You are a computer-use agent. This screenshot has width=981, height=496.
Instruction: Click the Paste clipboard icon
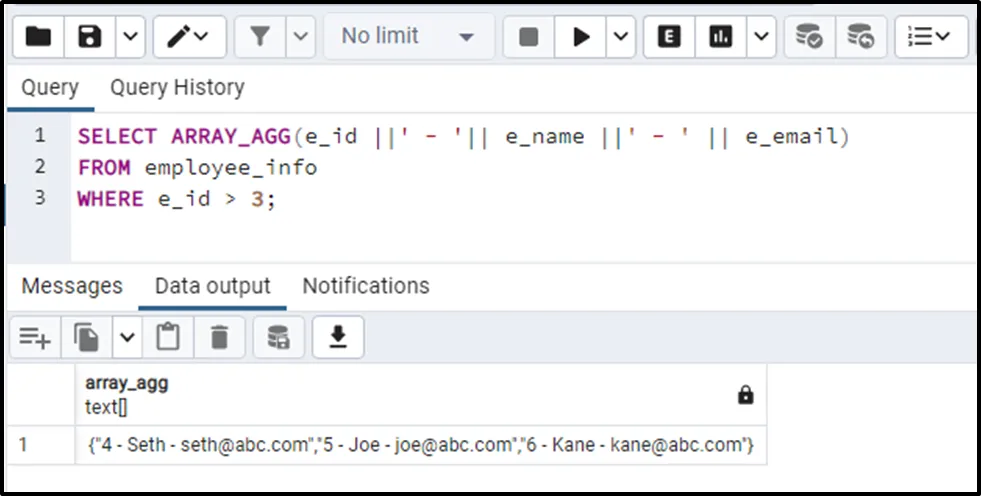(168, 338)
